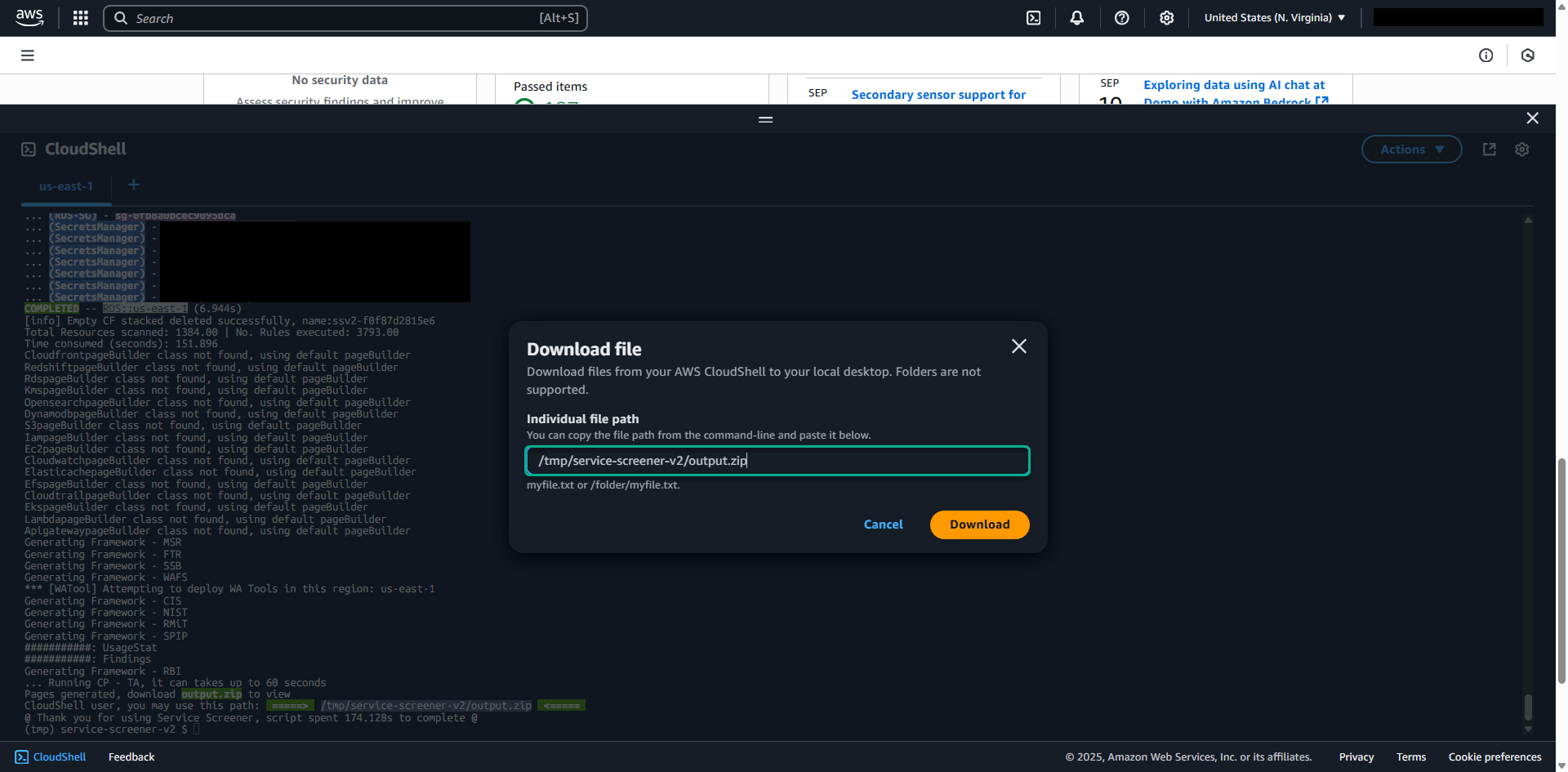Open the notifications bell
The width and height of the screenshot is (1568, 772).
click(1076, 18)
